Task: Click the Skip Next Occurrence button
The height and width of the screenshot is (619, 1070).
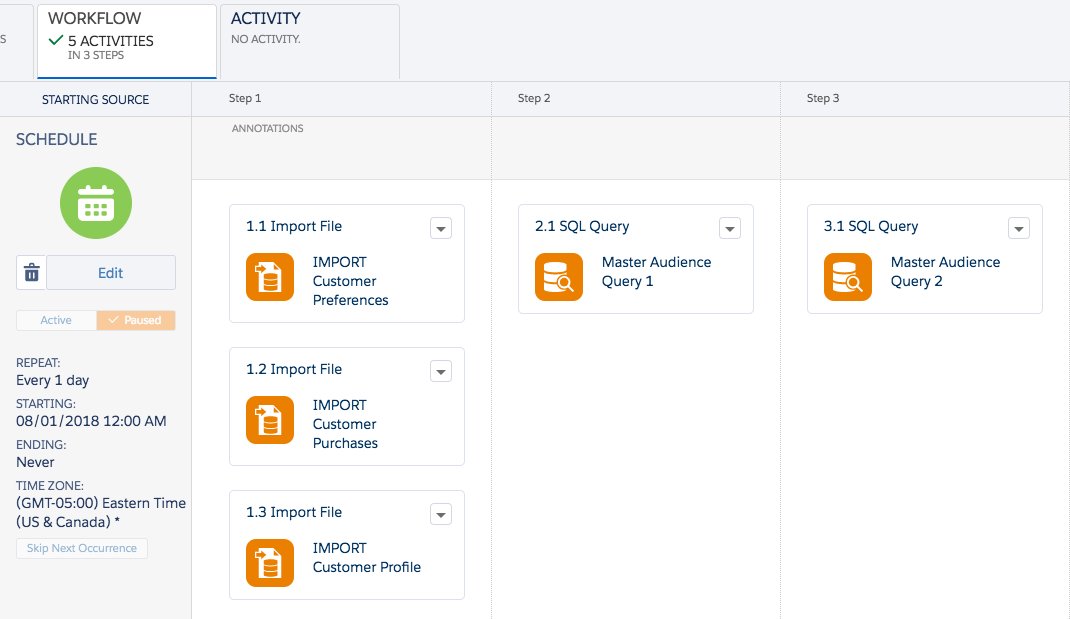Action: 82,548
